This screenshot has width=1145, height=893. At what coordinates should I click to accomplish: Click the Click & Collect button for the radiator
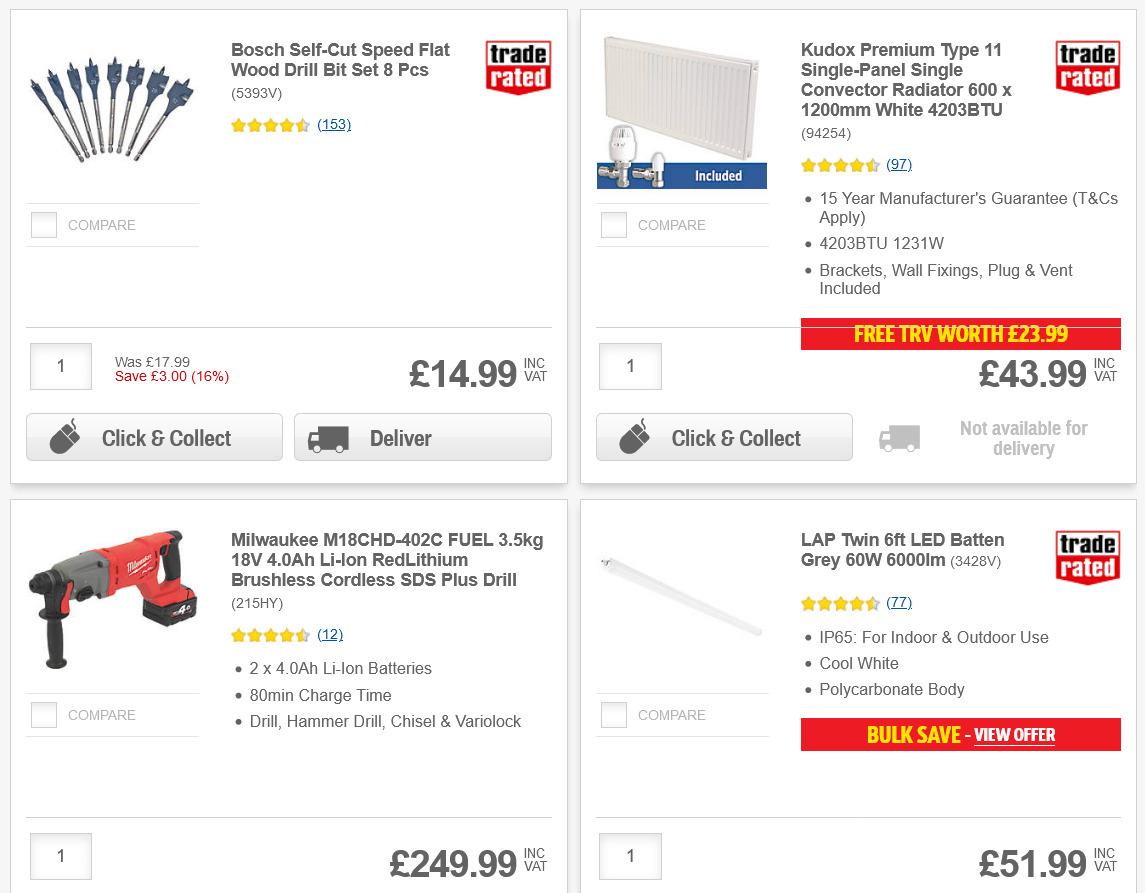(x=724, y=437)
